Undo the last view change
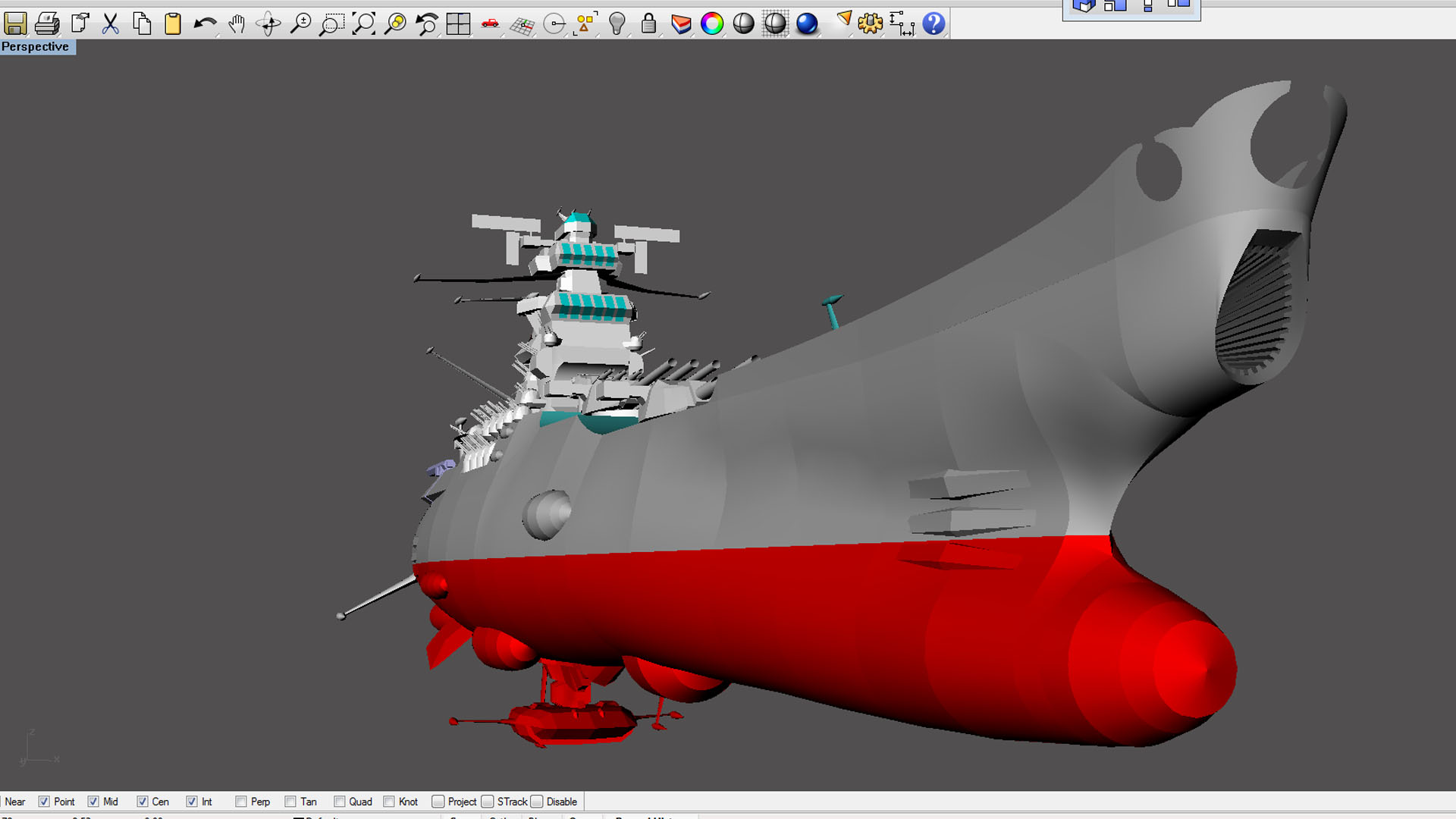The height and width of the screenshot is (819, 1456). [x=427, y=24]
